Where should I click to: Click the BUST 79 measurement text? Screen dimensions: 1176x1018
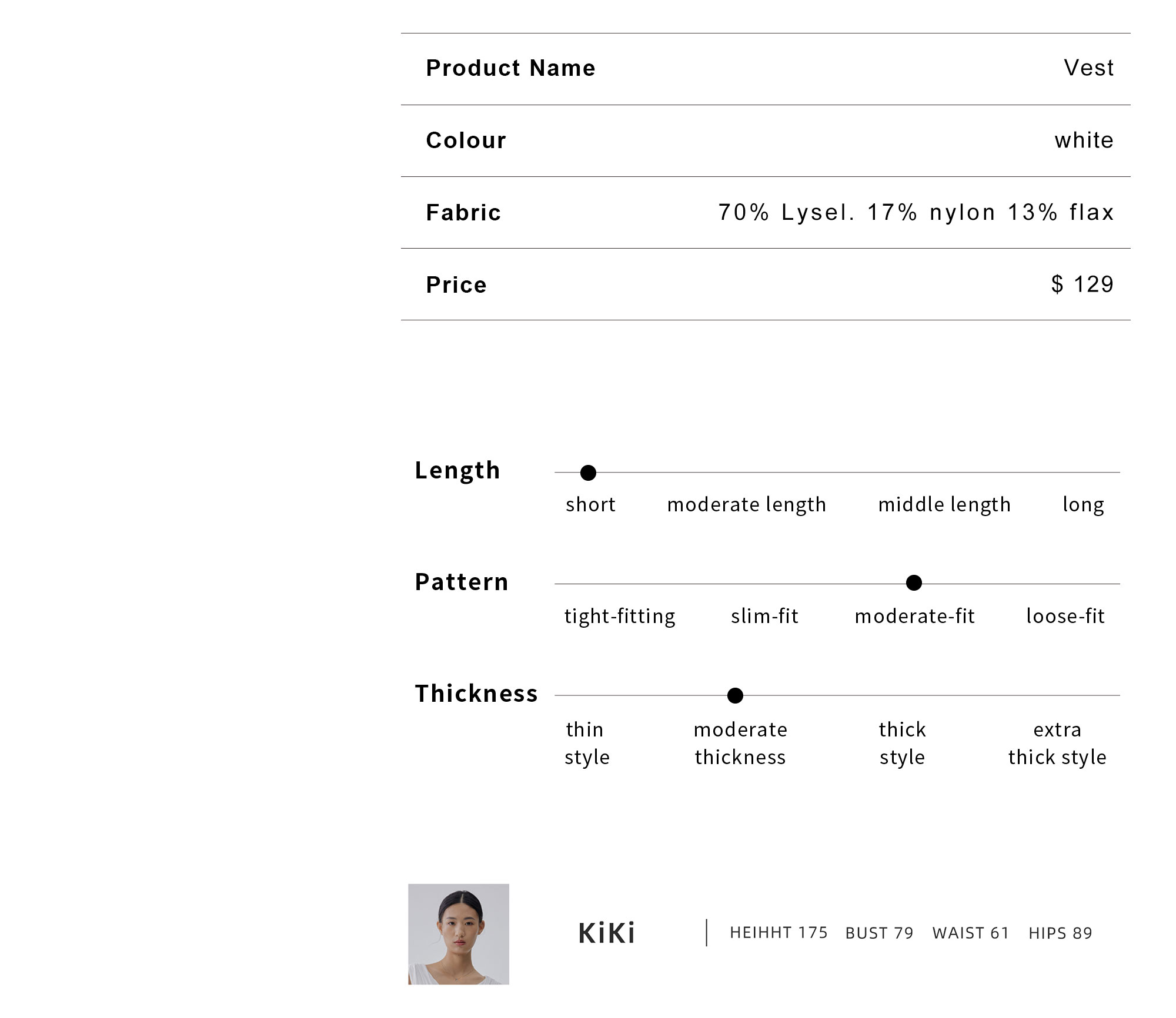click(x=879, y=933)
